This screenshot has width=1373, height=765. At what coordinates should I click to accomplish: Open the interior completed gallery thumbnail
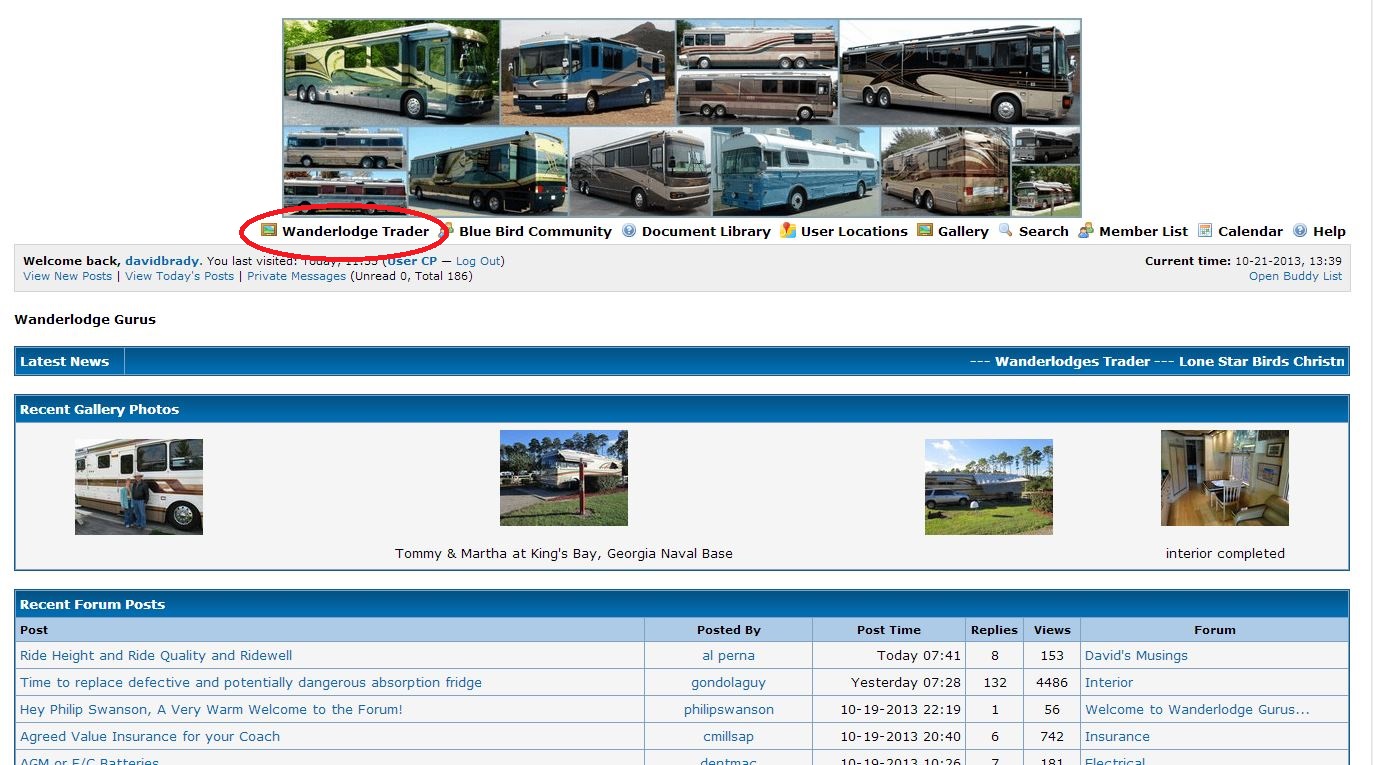click(x=1224, y=478)
